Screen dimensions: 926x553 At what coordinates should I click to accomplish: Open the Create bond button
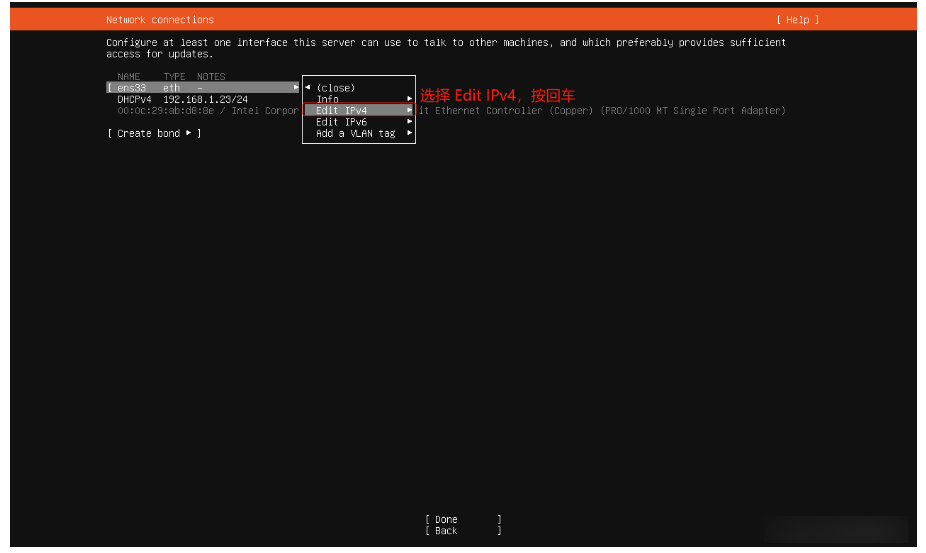coord(154,134)
